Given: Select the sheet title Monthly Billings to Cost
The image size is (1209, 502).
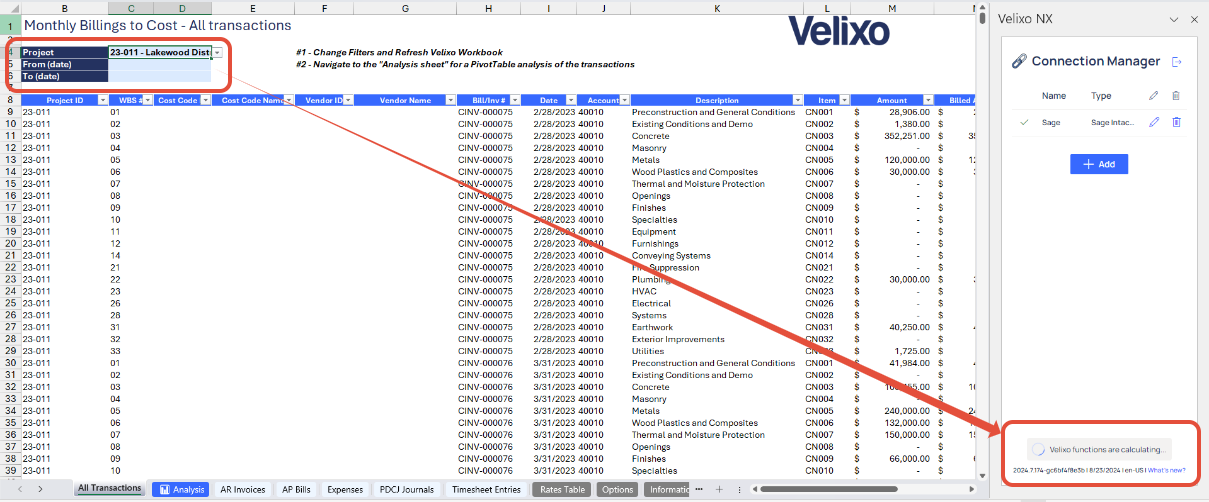Looking at the screenshot, I should coord(157,25).
